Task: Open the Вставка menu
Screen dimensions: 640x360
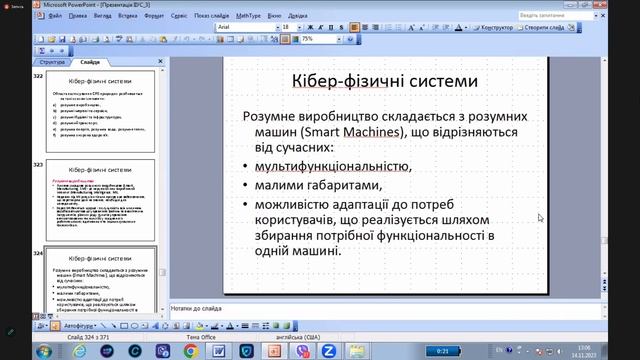Action: click(127, 16)
